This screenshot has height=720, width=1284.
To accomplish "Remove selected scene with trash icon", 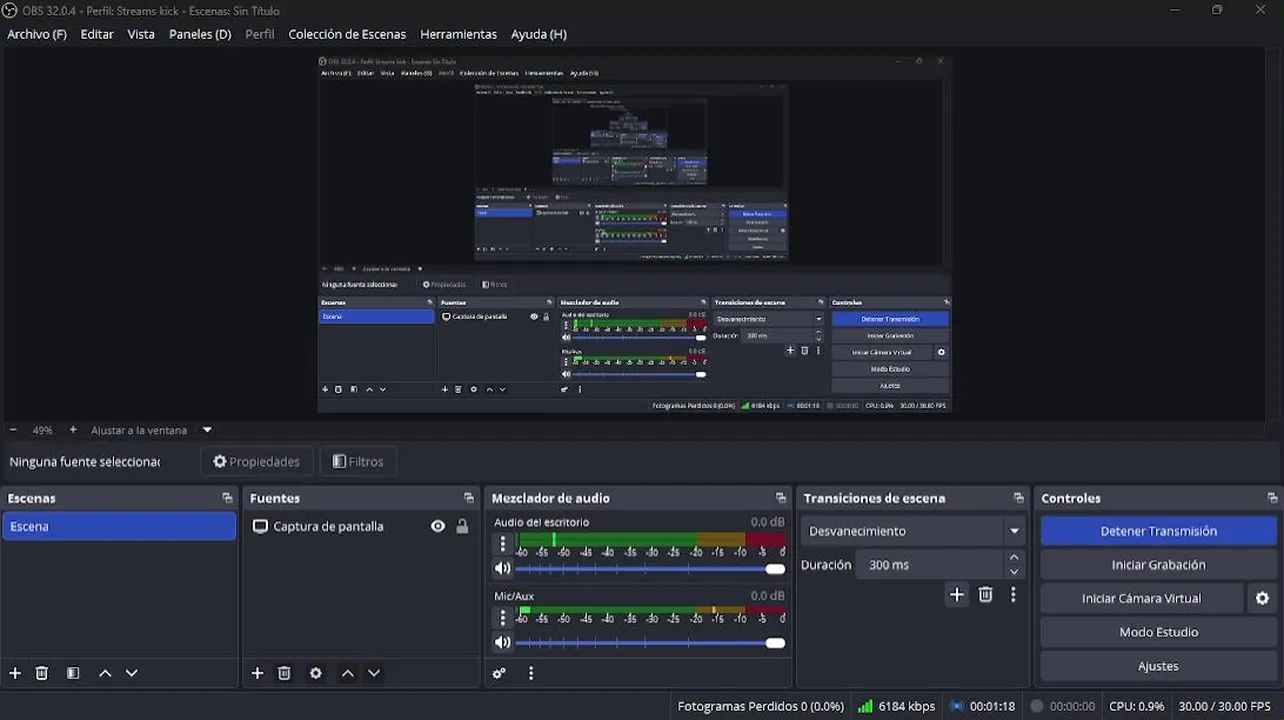I will click(42, 673).
